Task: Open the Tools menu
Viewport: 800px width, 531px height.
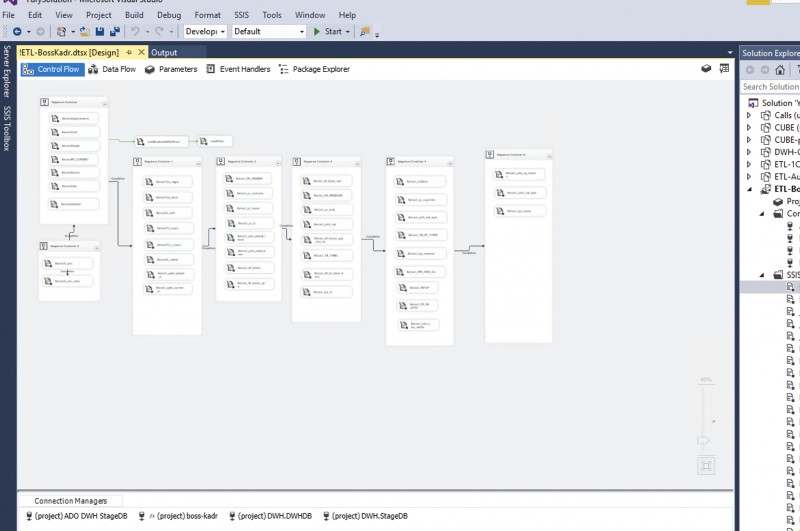Action: tap(272, 15)
